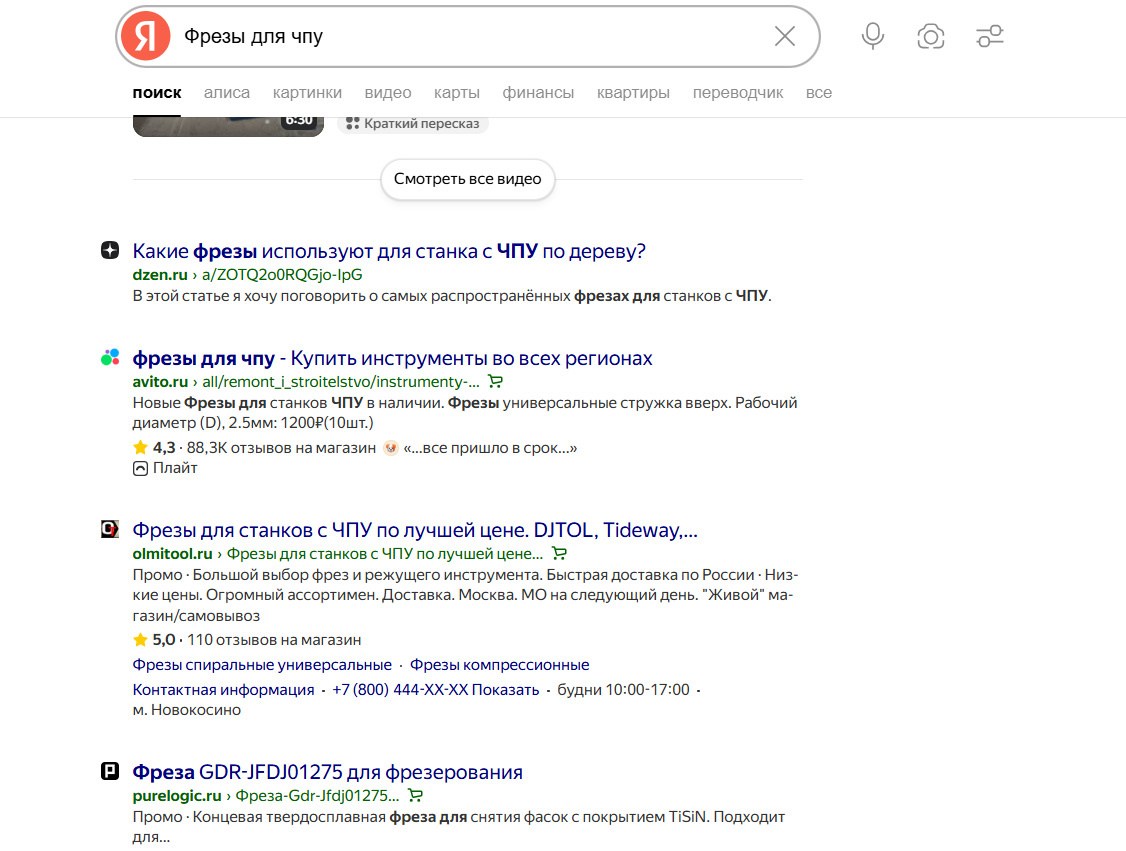Open the dzen.ru site link
The width and height of the screenshot is (1126, 851).
click(x=160, y=274)
